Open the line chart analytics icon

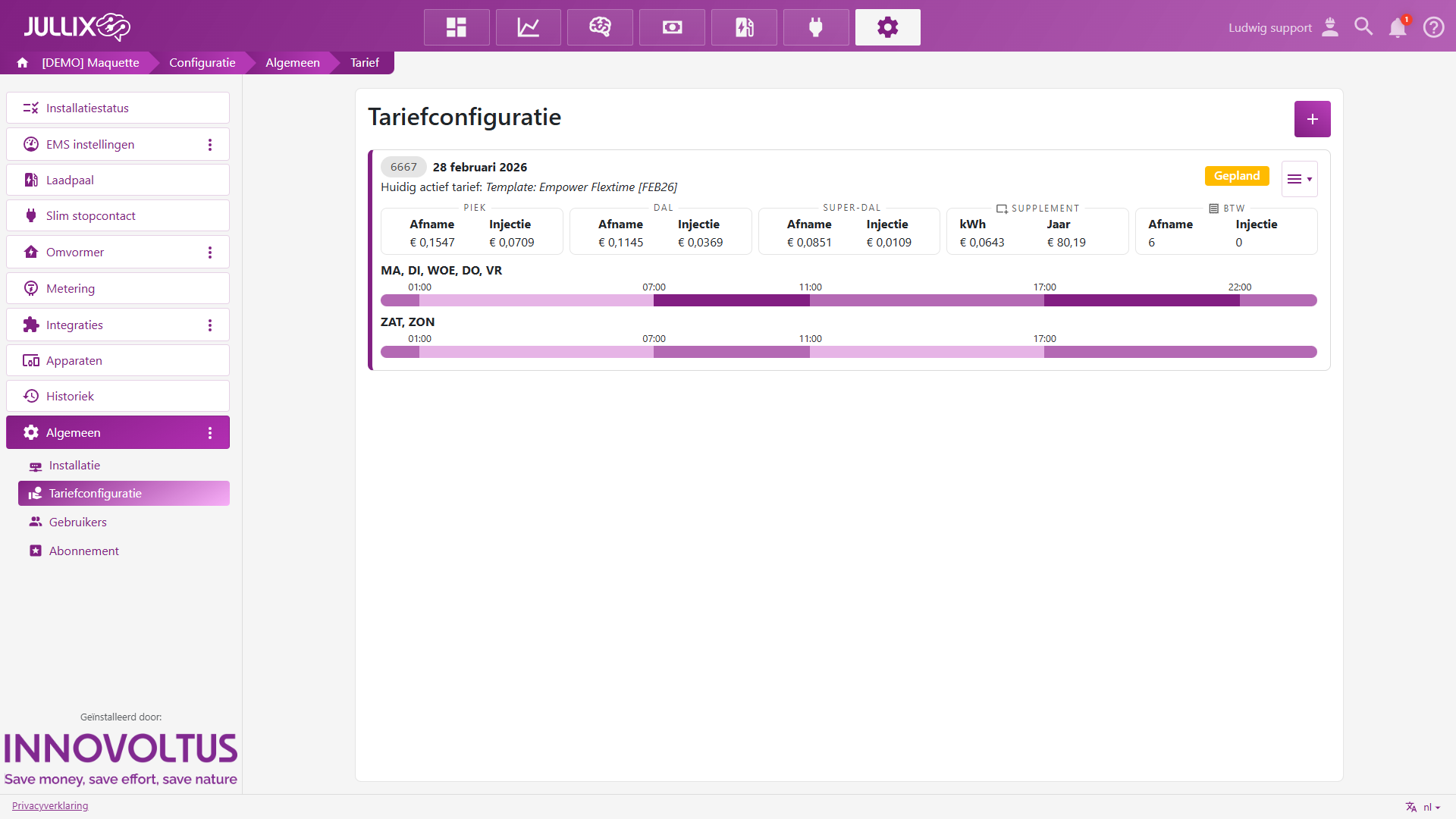click(x=529, y=27)
